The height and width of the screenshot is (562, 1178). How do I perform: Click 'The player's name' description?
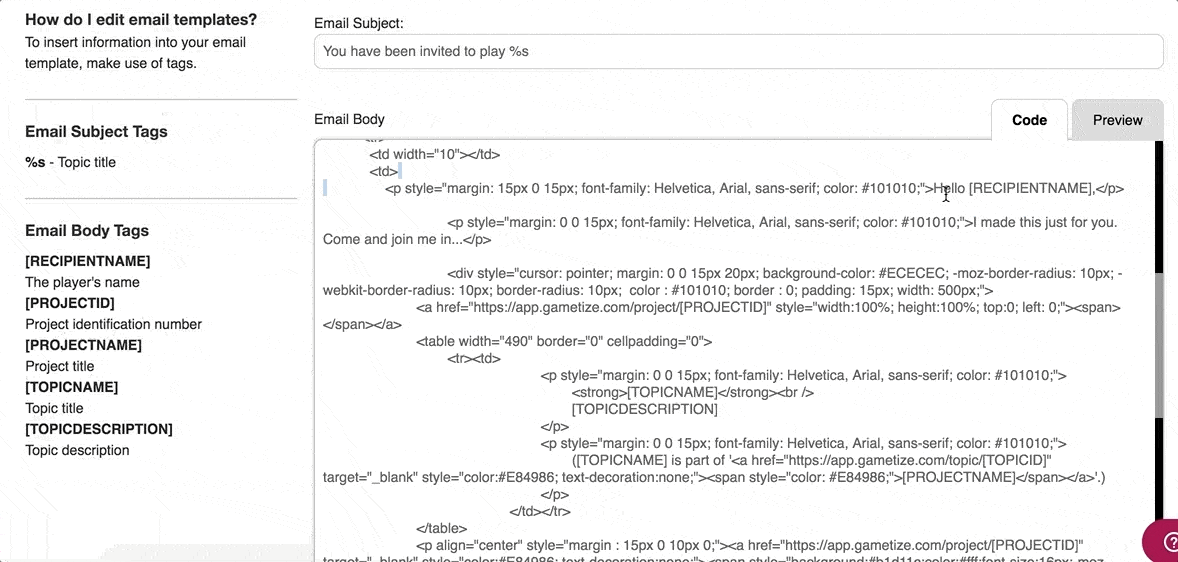point(83,283)
